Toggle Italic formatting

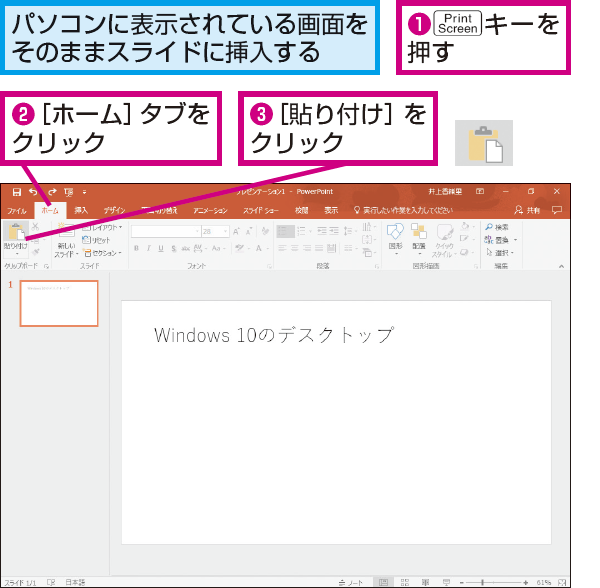148,248
